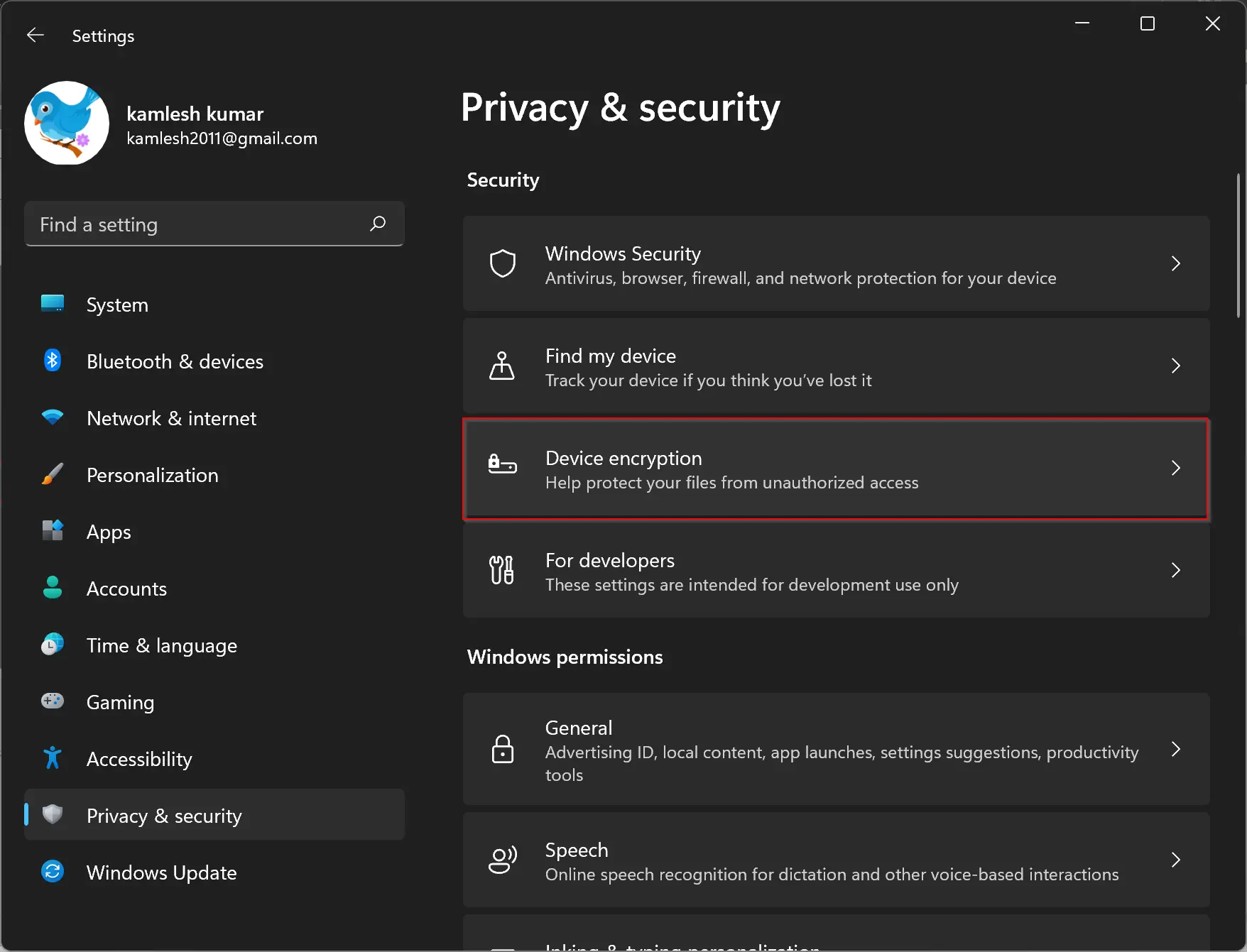Viewport: 1247px width, 952px height.
Task: Expand Windows Security chevron
Action: (x=1175, y=263)
